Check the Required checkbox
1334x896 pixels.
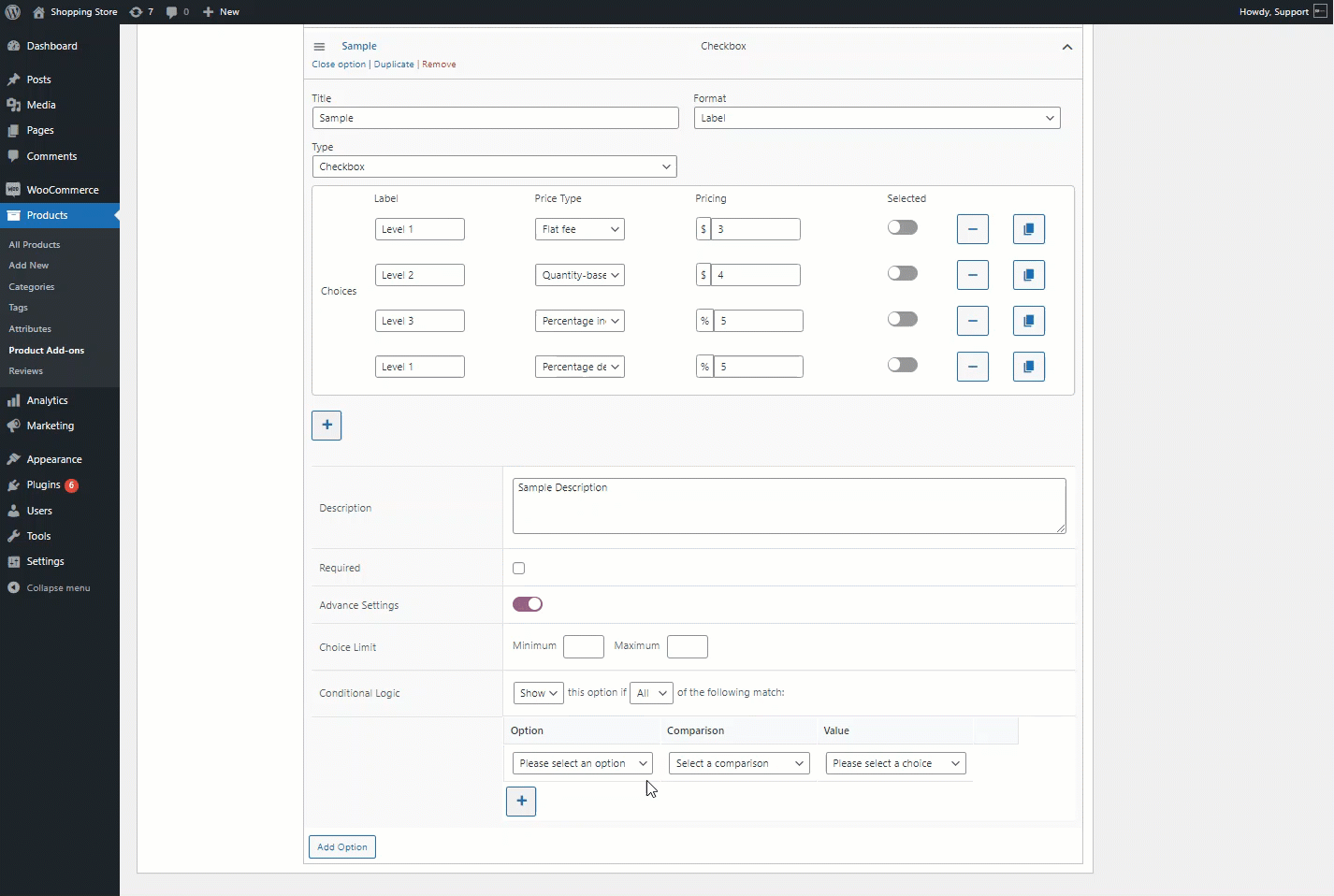519,568
